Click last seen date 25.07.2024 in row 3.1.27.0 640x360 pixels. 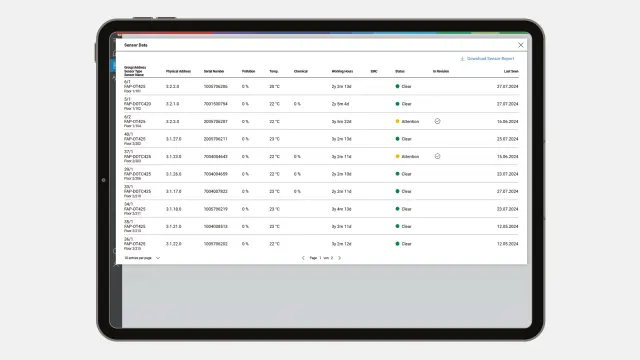pyautogui.click(x=507, y=139)
